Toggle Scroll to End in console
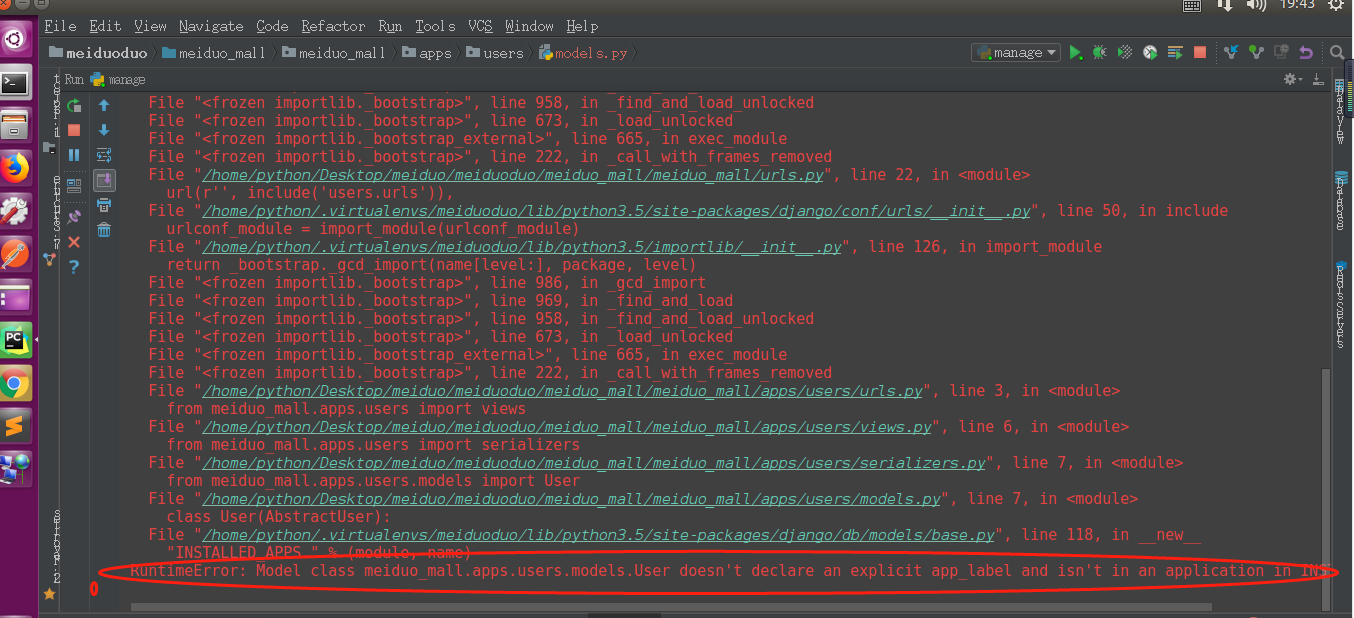Viewport: 1354px width, 618px height. [104, 181]
